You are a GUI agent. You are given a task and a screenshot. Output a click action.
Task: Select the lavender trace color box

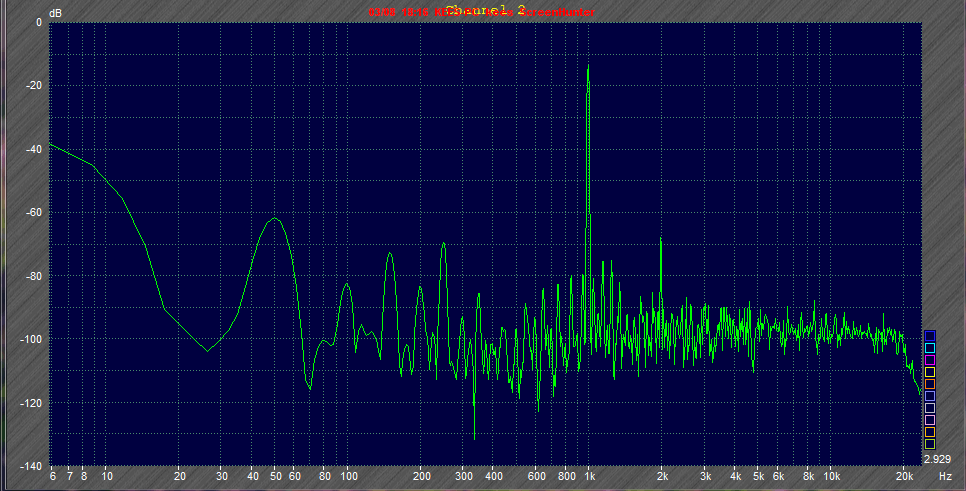click(930, 396)
